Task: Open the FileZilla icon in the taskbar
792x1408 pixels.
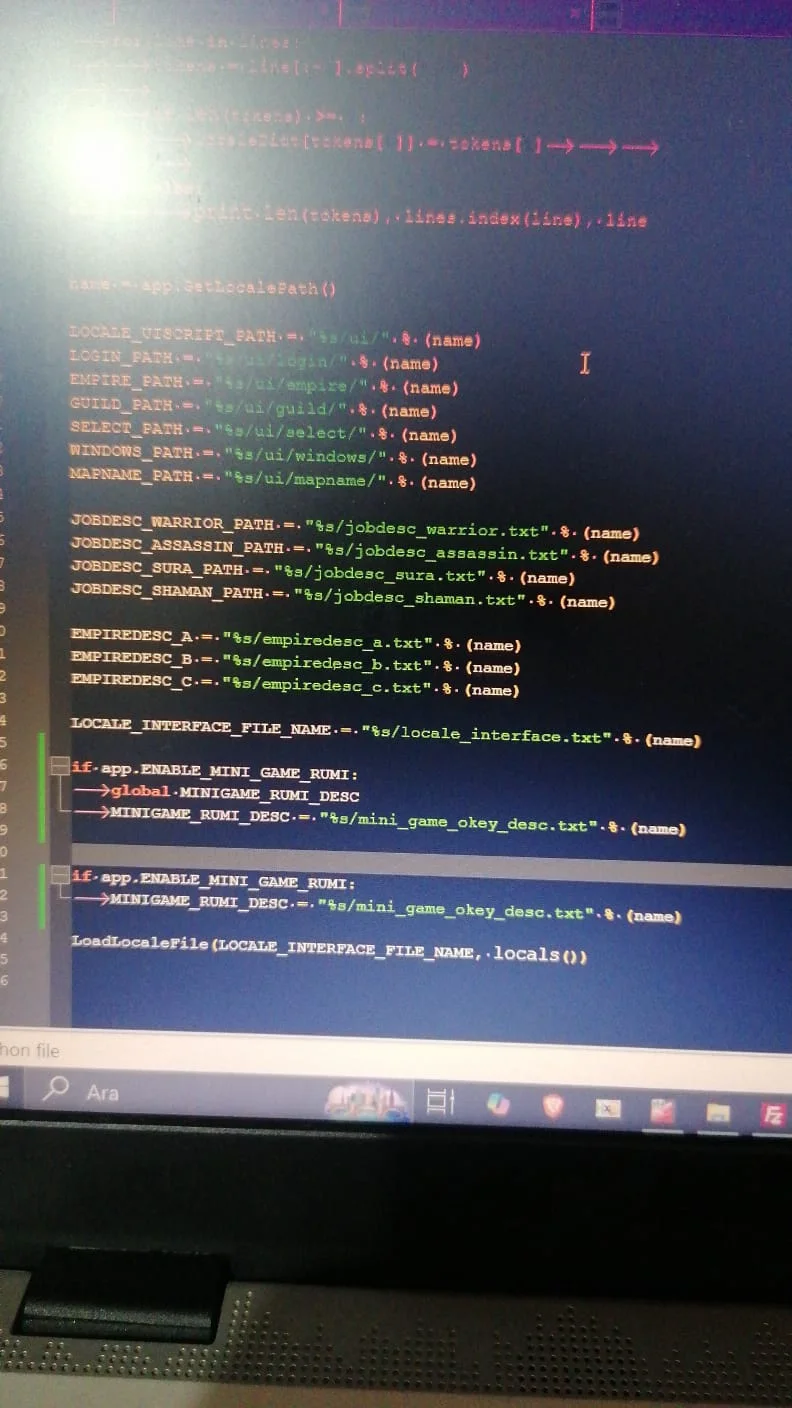Action: 773,1114
